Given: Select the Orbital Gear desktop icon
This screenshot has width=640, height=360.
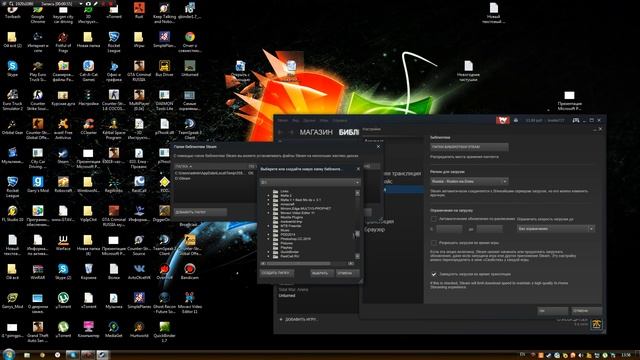Looking at the screenshot, I should (12, 127).
